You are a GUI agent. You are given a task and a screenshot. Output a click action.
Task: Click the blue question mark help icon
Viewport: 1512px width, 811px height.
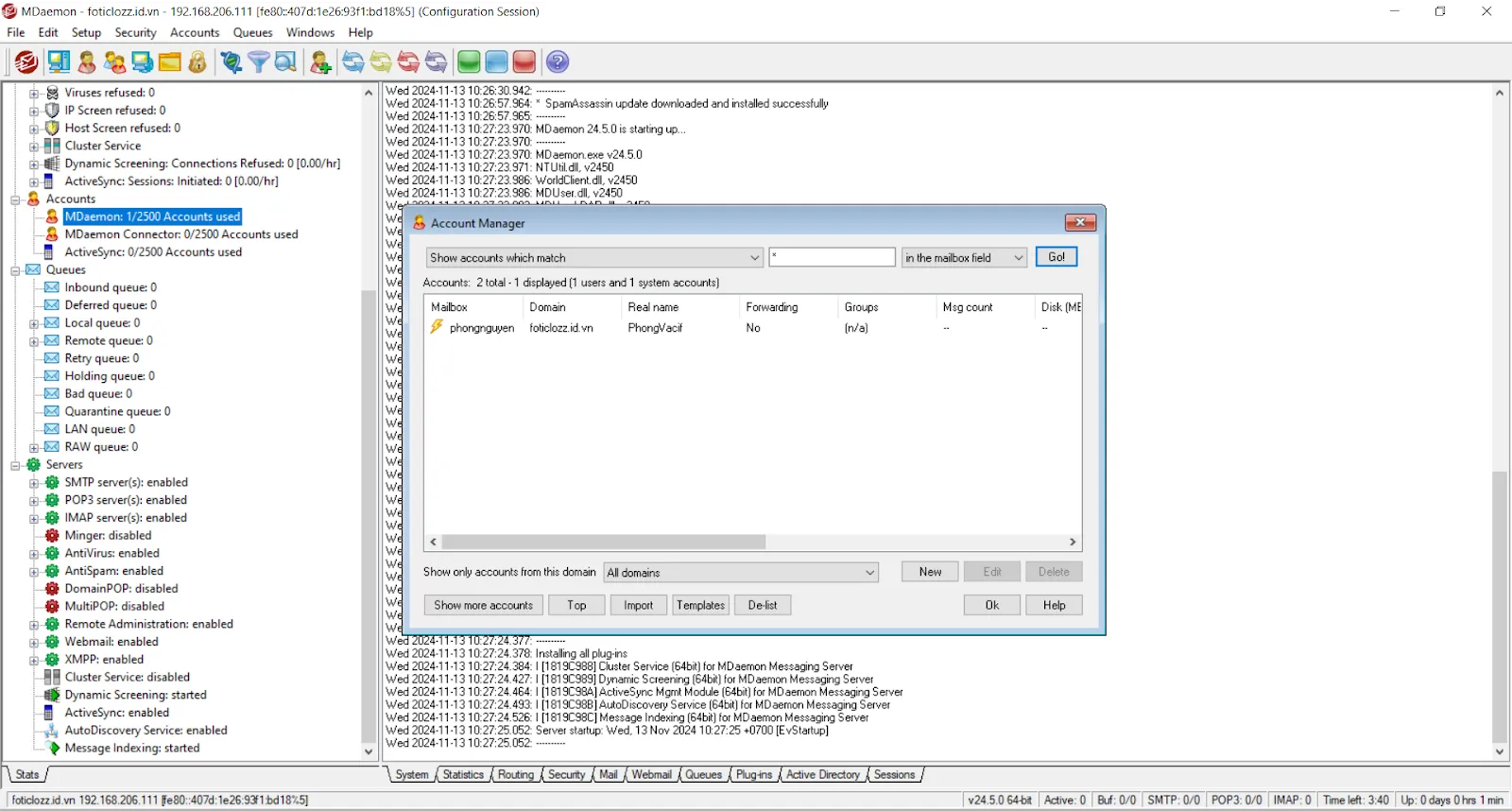558,62
